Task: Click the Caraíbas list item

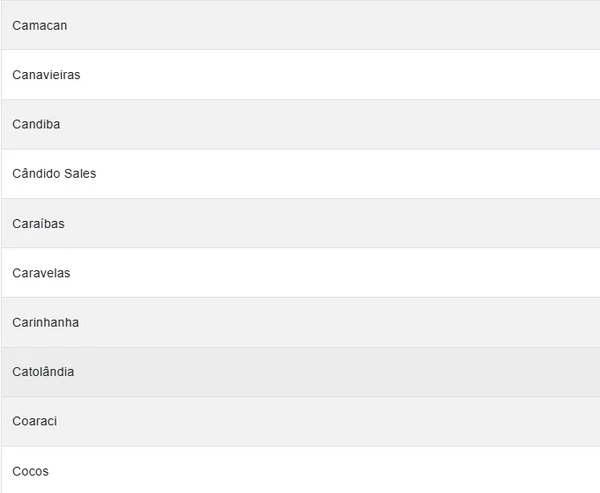Action: pos(300,223)
